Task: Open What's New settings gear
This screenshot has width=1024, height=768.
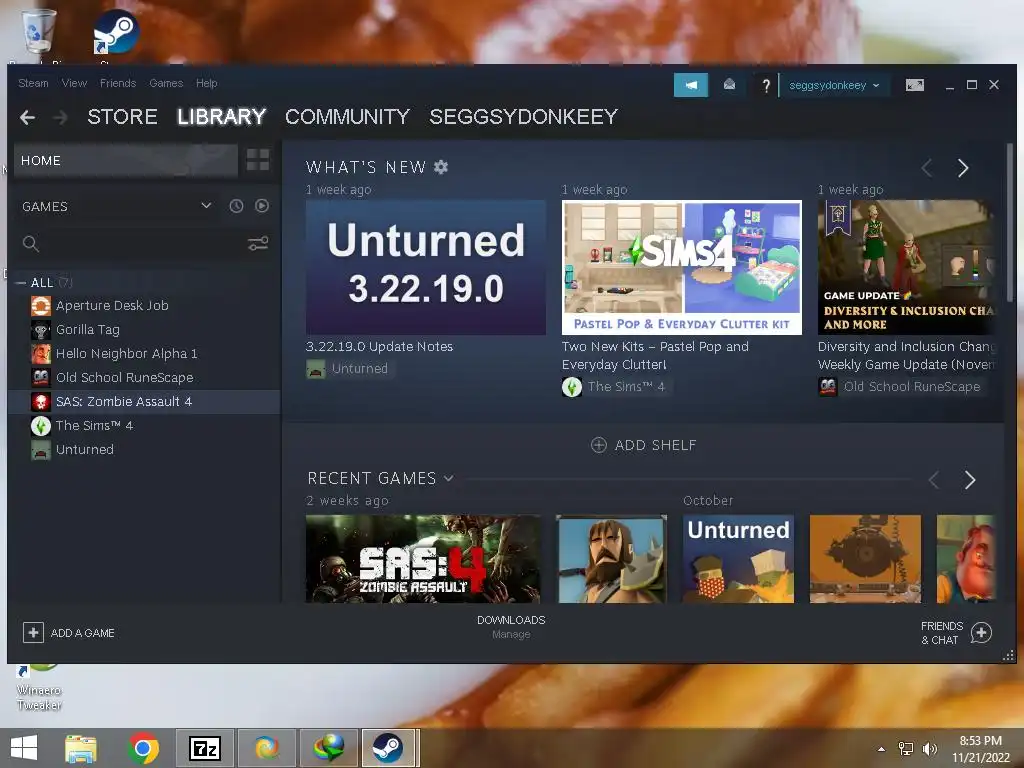Action: pyautogui.click(x=441, y=167)
